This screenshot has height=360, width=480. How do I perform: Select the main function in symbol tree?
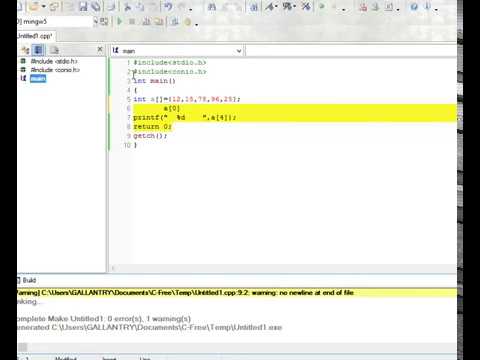(38, 78)
